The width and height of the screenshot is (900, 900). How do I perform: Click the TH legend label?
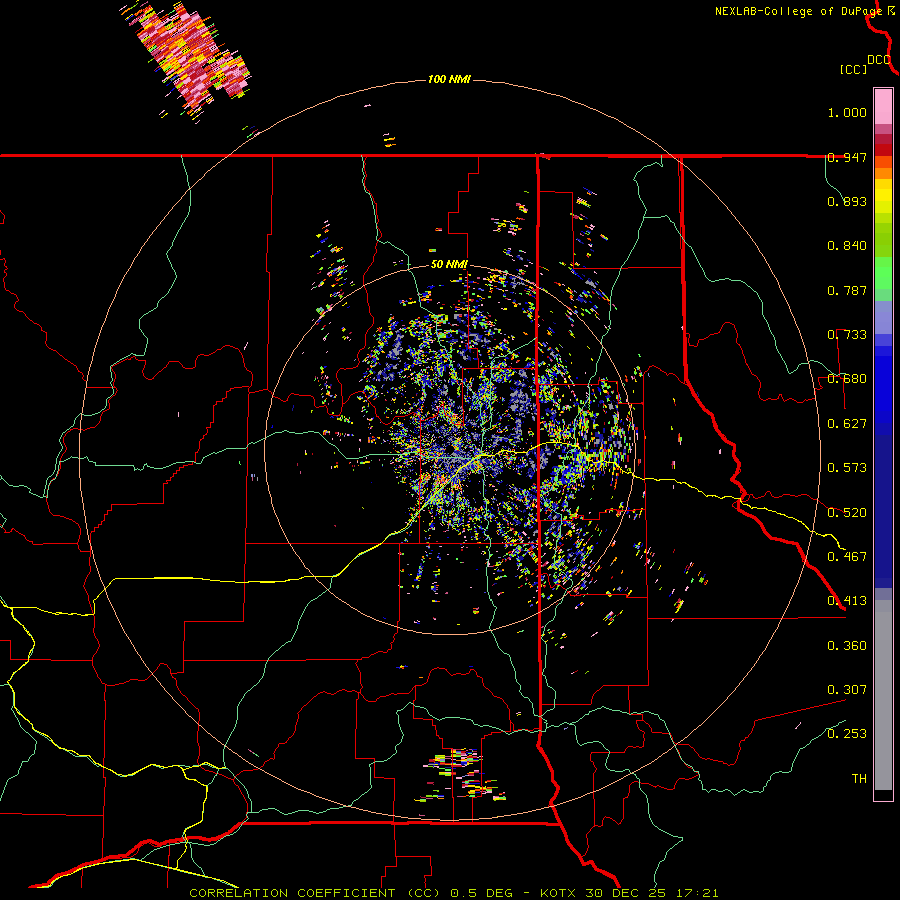(x=859, y=779)
